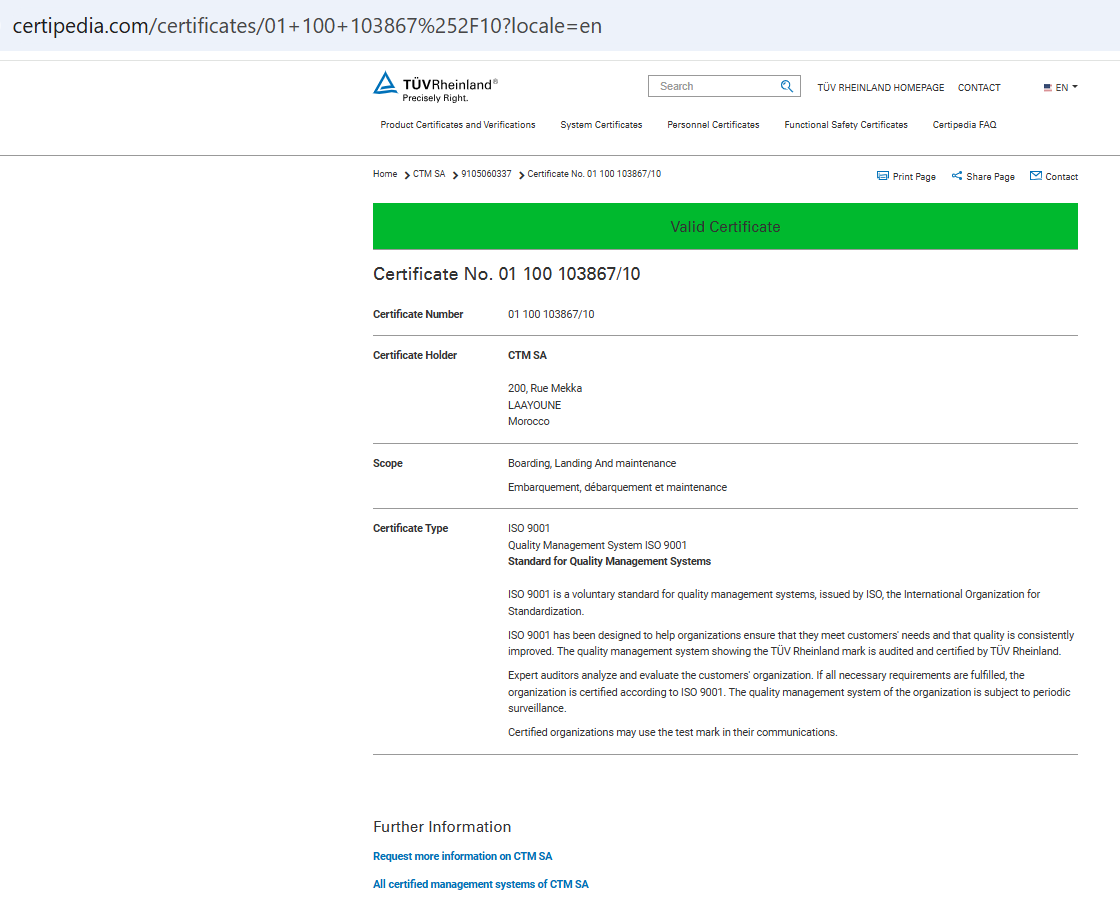The image size is (1120, 911).
Task: Click the Certificate Number label
Action: (x=418, y=314)
